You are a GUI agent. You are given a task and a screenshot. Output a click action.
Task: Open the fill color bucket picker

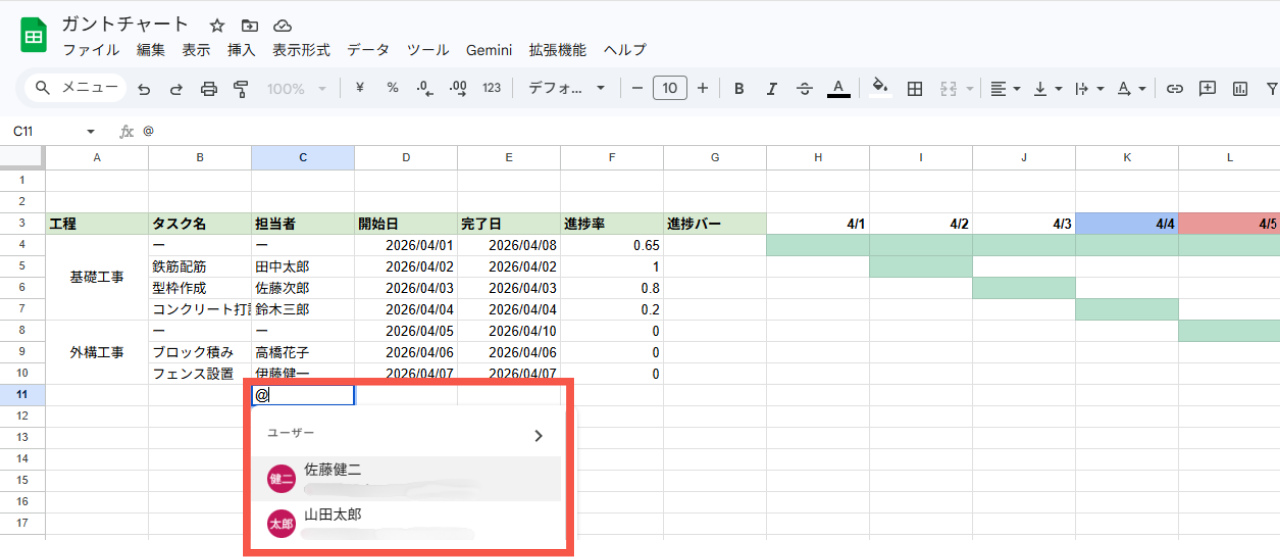(x=880, y=88)
